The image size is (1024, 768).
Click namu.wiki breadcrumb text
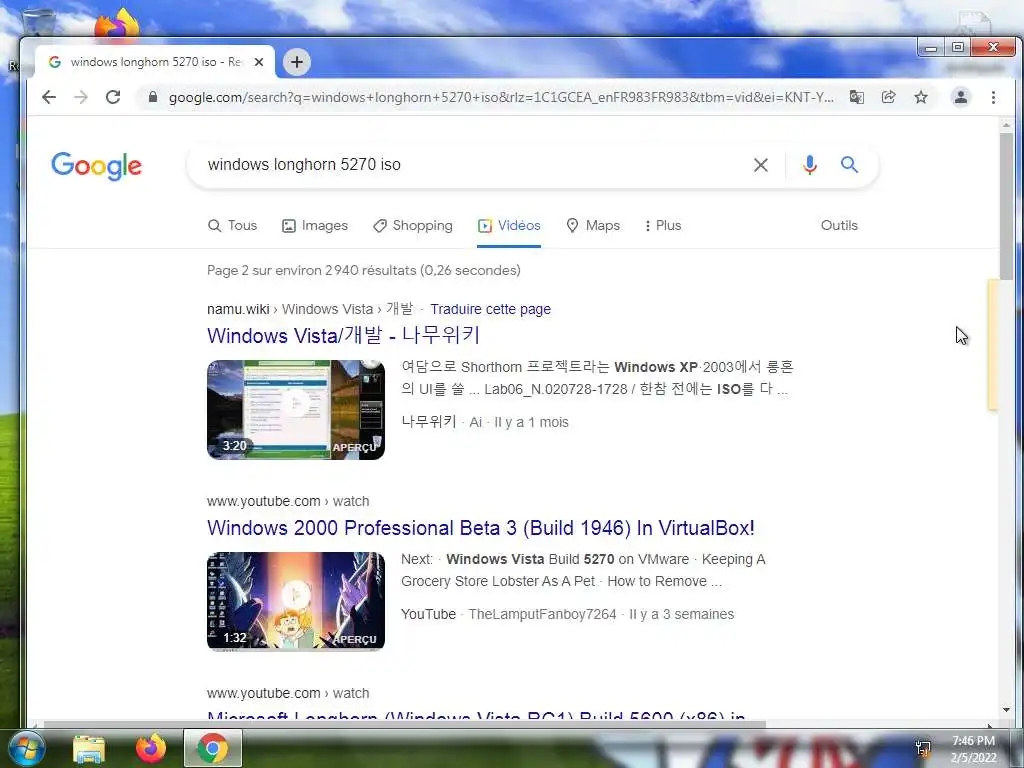click(238, 309)
